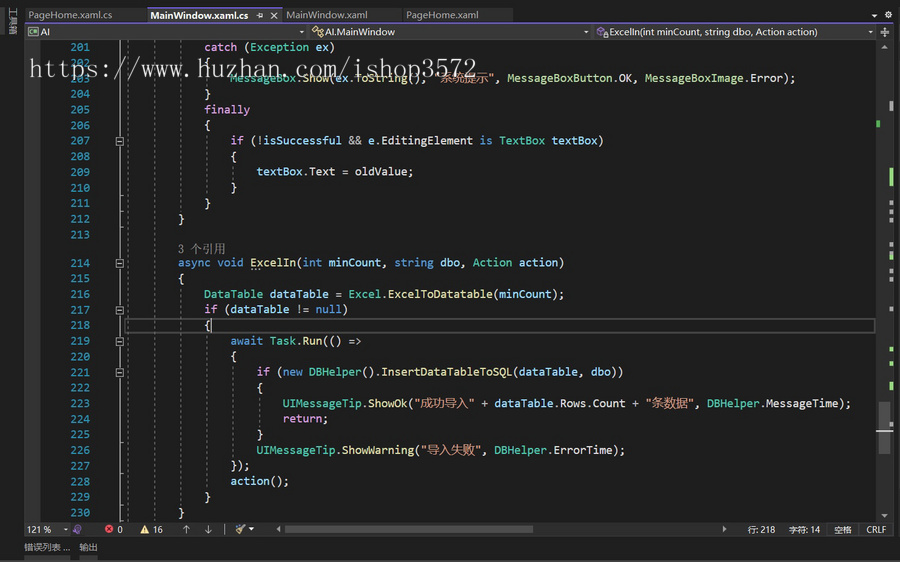Click 'await Task.Run' at line 219

coord(276,341)
